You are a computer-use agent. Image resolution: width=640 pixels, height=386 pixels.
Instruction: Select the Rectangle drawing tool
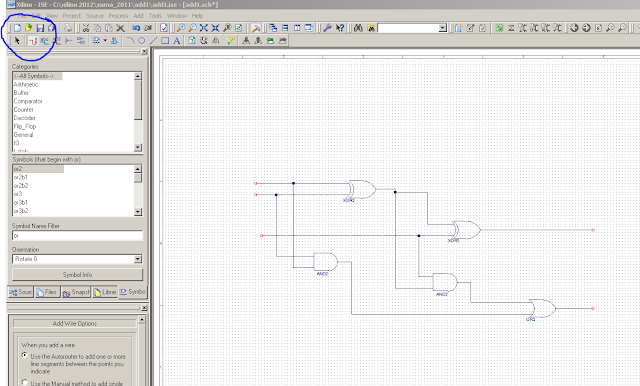(x=165, y=40)
